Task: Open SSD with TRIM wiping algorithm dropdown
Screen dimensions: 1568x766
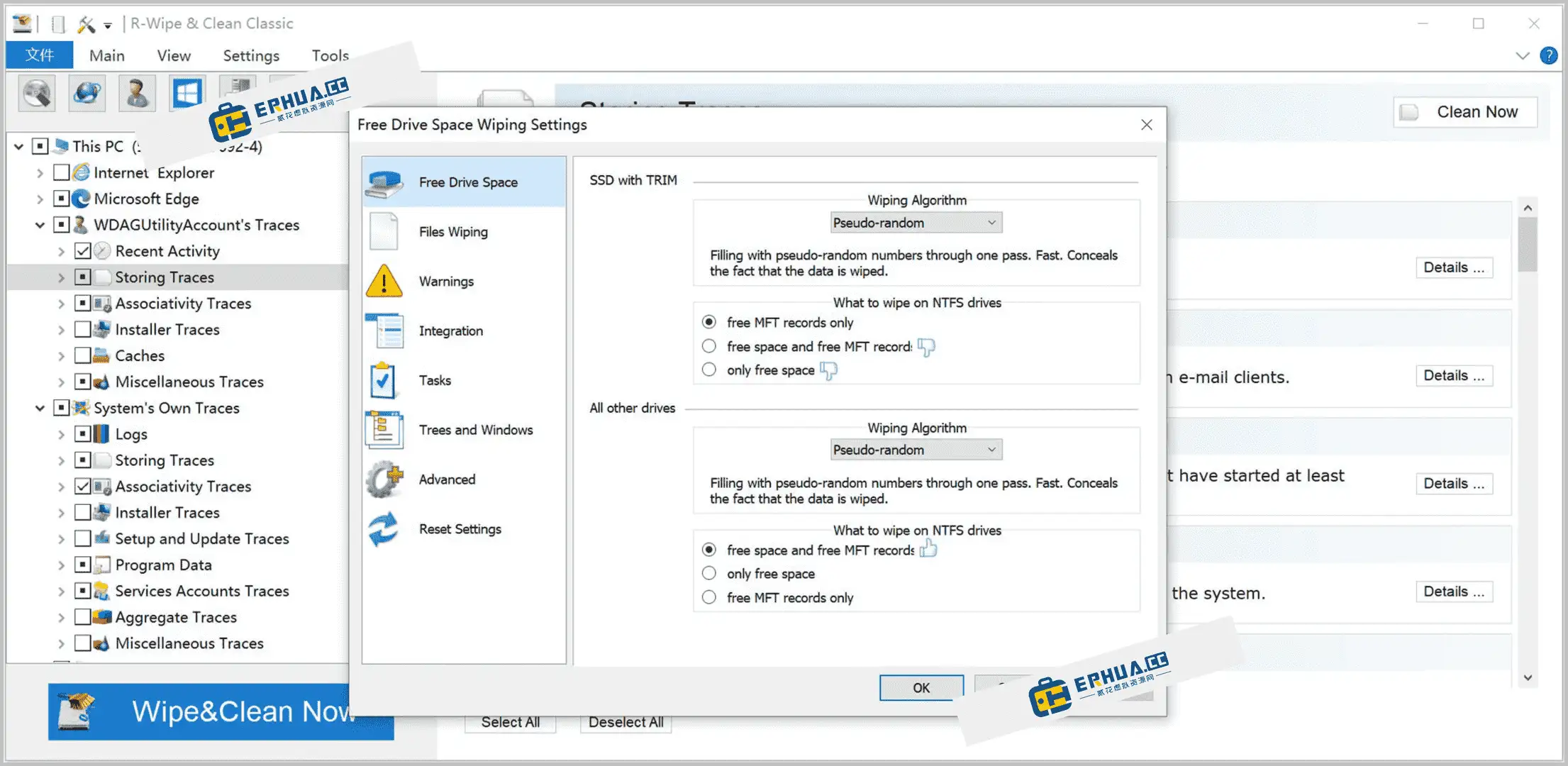Action: tap(916, 223)
